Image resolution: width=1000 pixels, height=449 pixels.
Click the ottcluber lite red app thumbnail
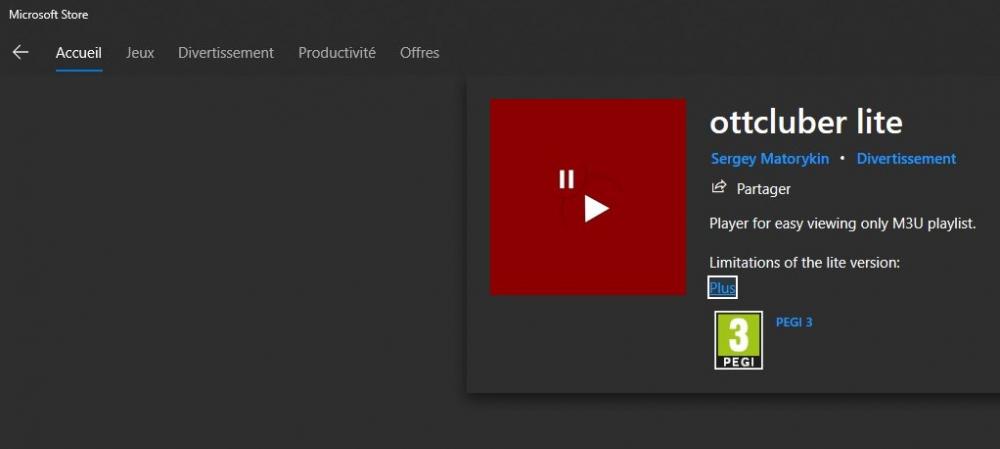(588, 197)
